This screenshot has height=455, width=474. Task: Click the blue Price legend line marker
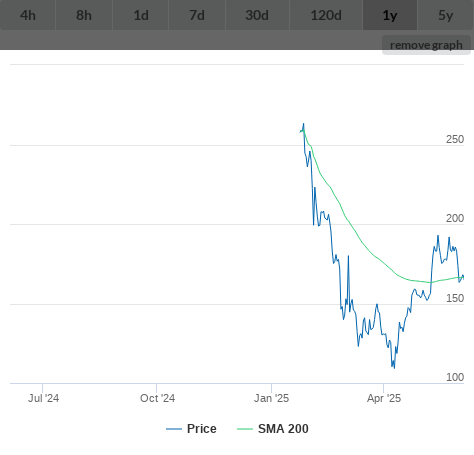(174, 429)
